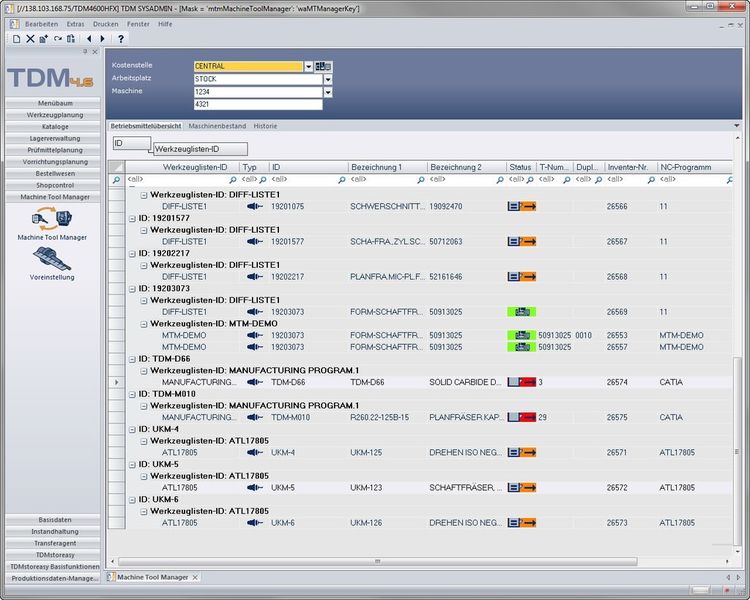Open the Kostenstelle dropdown arrow
The image size is (750, 600).
[309, 67]
